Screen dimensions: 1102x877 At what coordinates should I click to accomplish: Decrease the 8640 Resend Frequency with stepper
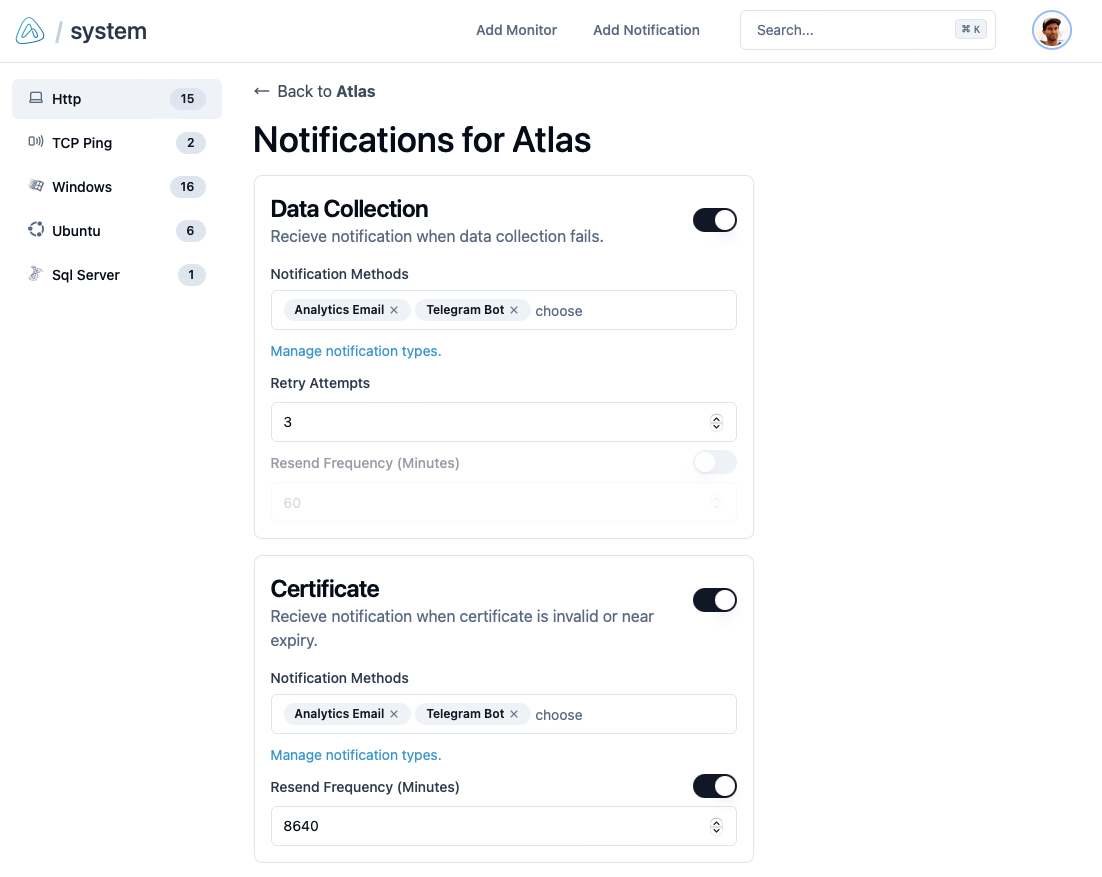tap(716, 830)
